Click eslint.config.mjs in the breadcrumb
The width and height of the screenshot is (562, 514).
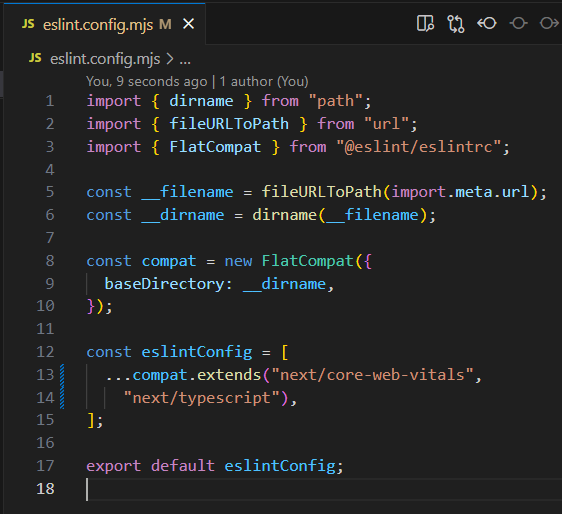coord(105,59)
